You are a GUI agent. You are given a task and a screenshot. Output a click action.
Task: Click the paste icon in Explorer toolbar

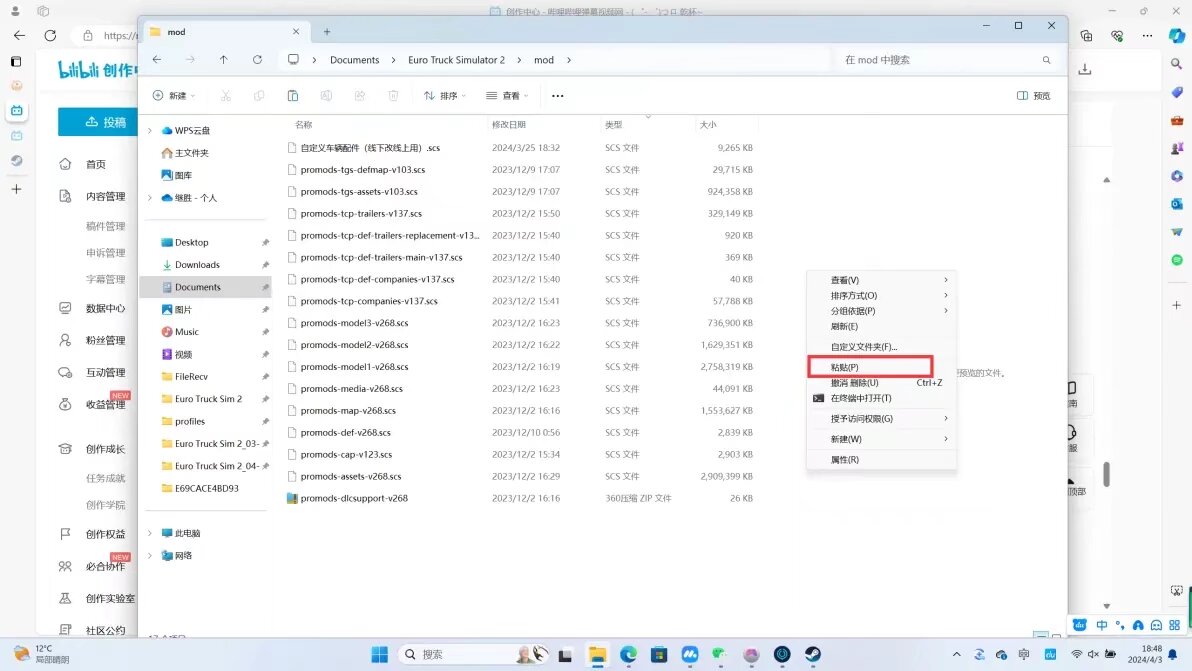pos(293,96)
